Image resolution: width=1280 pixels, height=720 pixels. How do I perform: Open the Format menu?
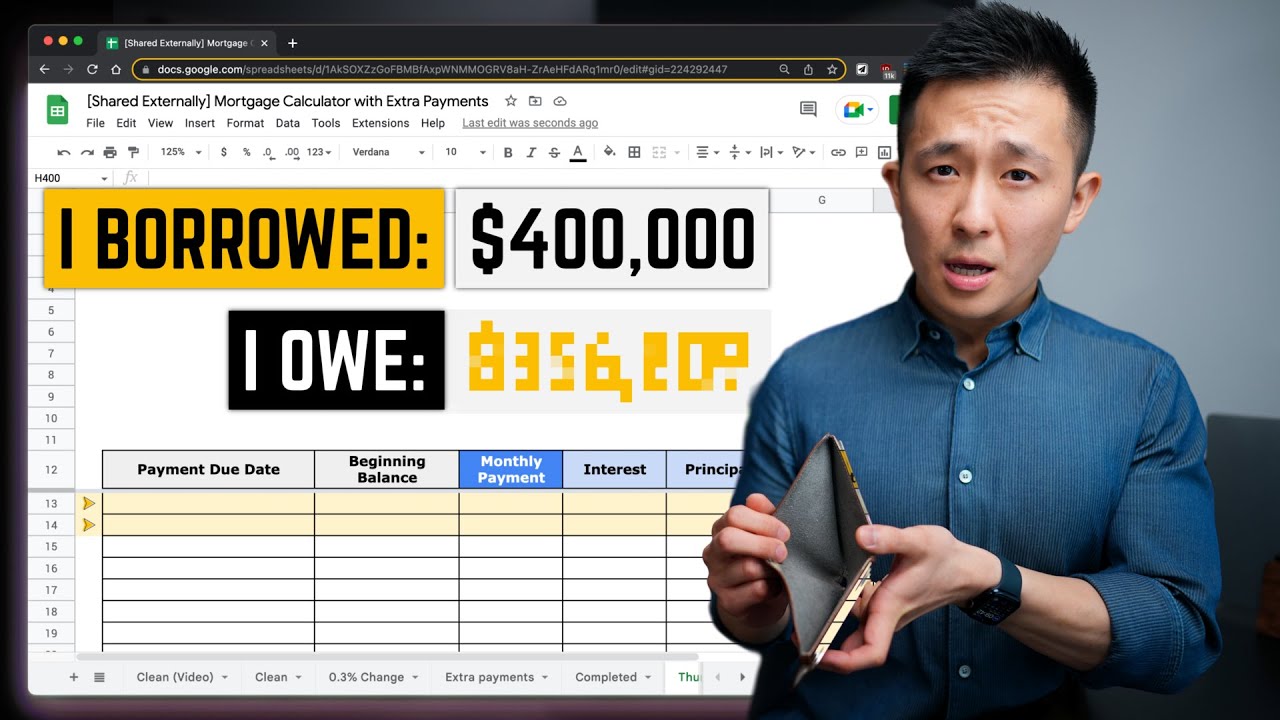pos(245,123)
